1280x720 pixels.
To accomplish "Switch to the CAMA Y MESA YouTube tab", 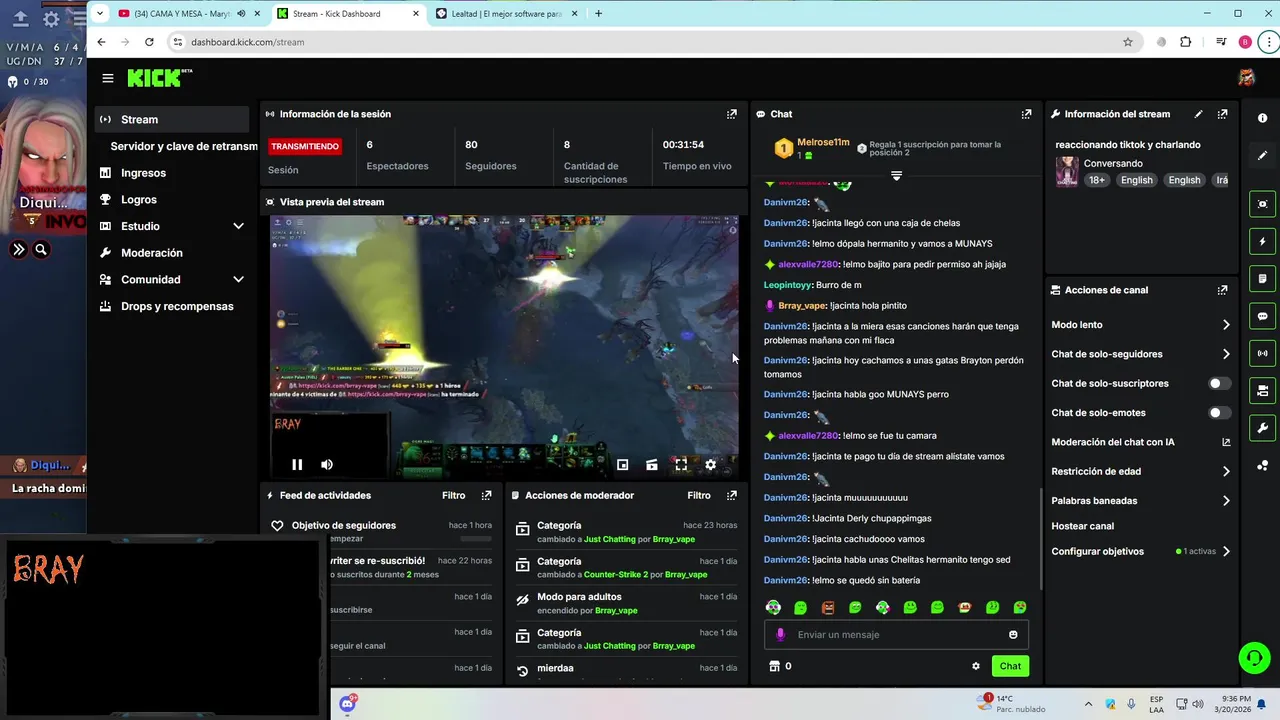I will (188, 13).
